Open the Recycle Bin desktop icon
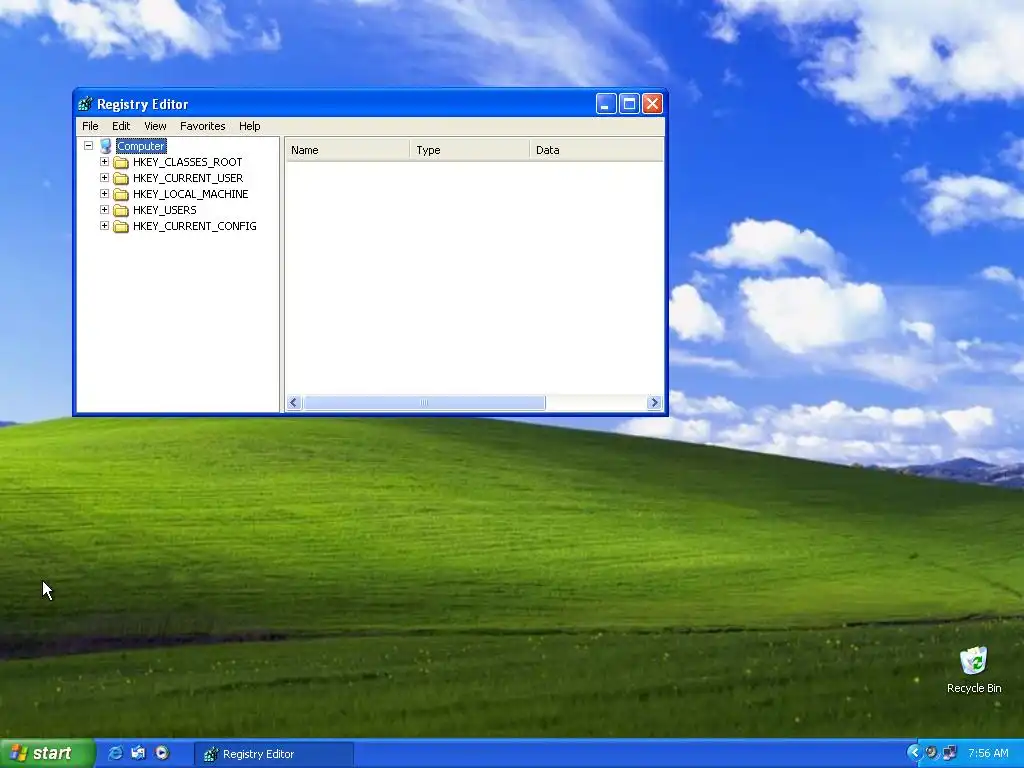 tap(973, 661)
